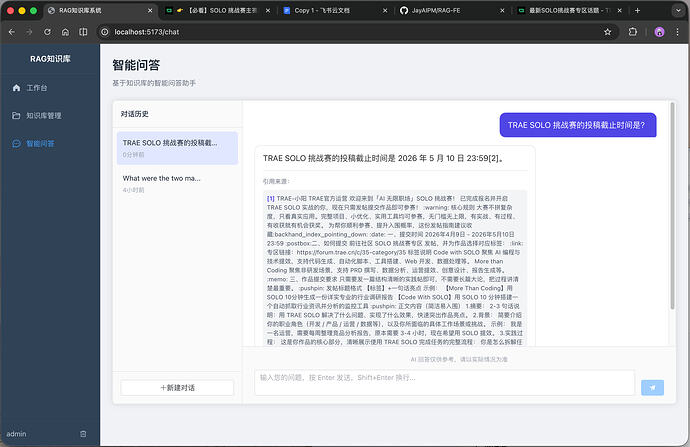Image resolution: width=690 pixels, height=447 pixels.
Task: Close the RAG知识库系统 tab
Action: (150, 10)
